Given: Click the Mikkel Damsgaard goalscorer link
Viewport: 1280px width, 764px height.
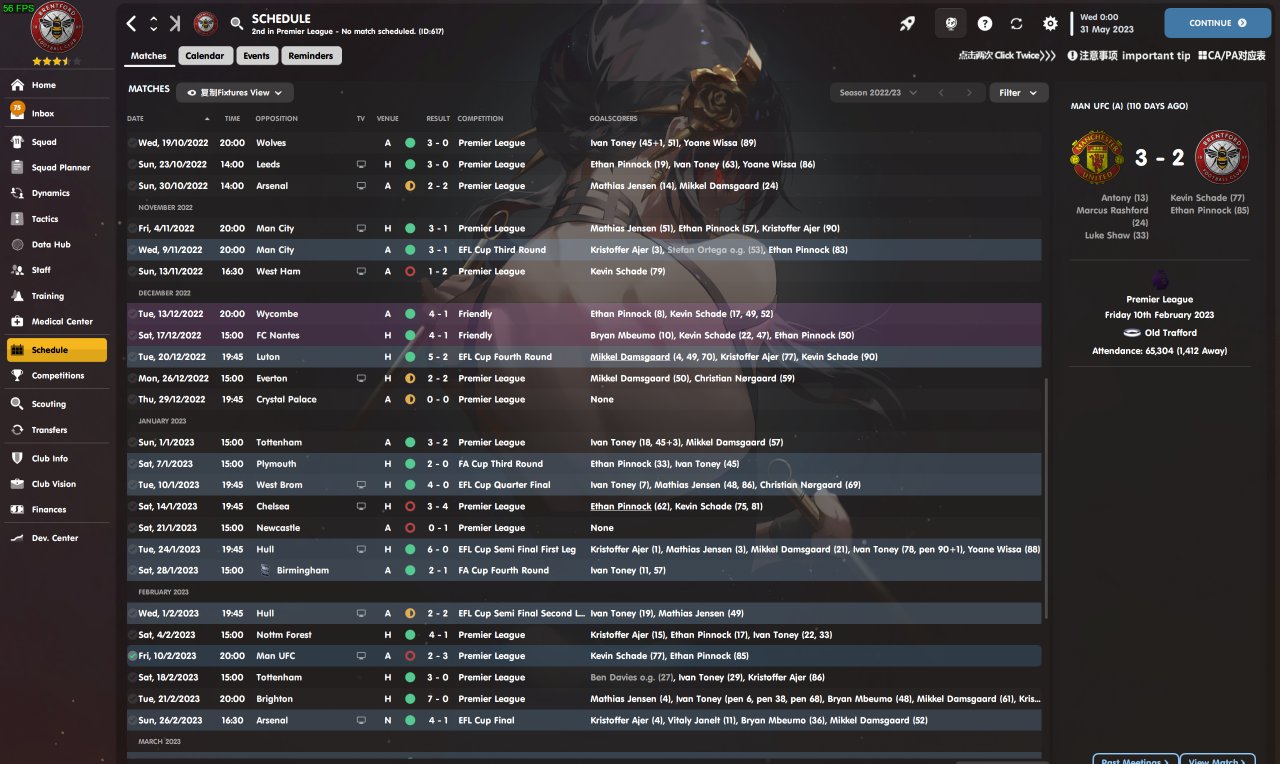Looking at the screenshot, I should [630, 357].
